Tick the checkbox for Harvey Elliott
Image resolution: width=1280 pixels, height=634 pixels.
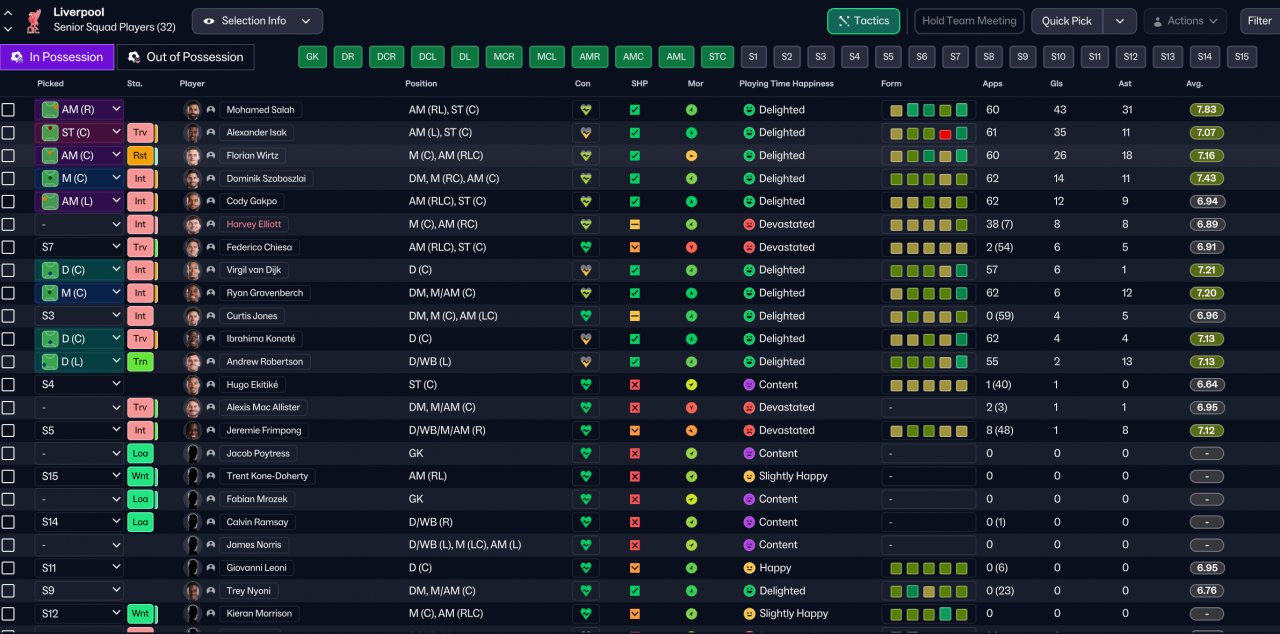point(8,224)
